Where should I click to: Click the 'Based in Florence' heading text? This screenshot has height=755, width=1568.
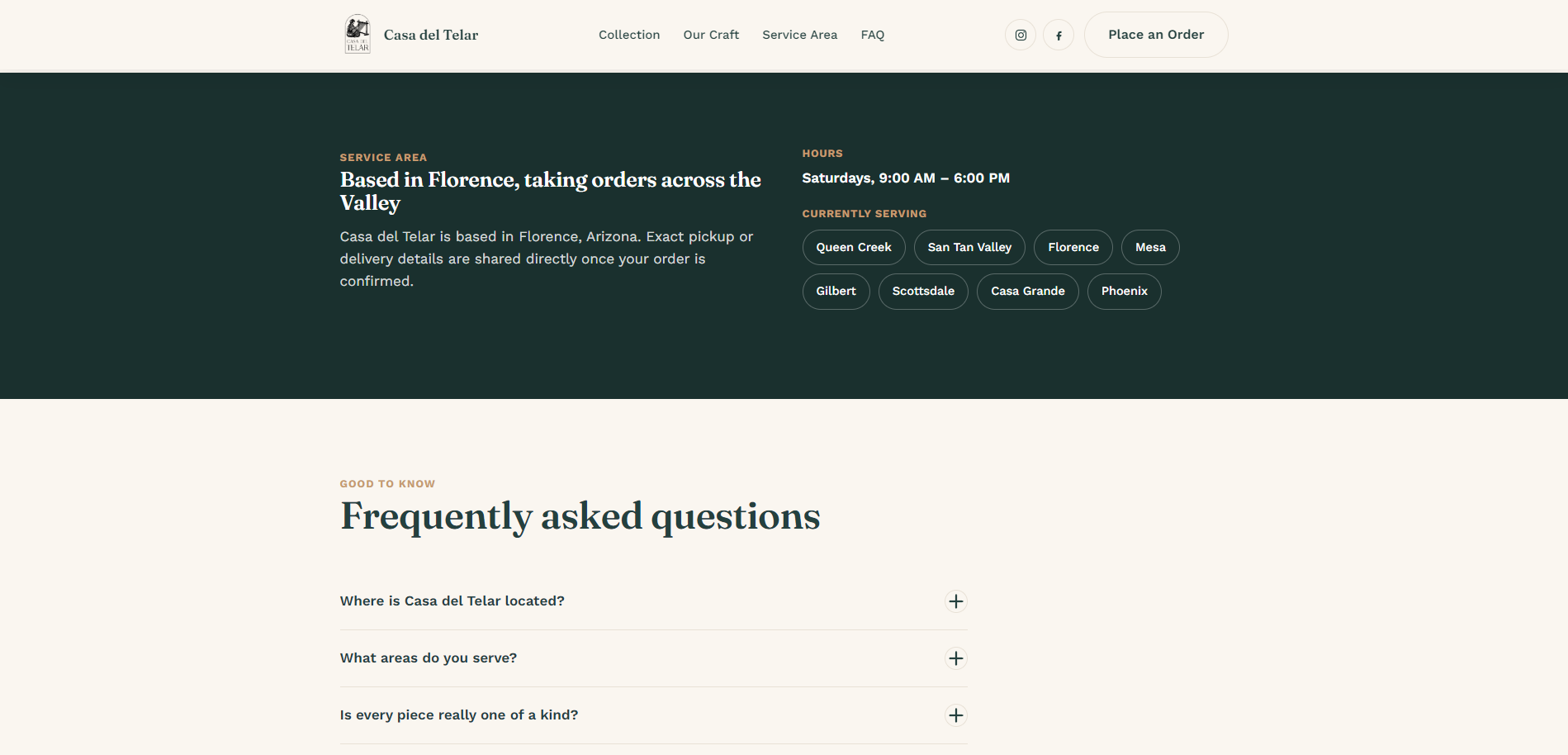click(x=551, y=191)
